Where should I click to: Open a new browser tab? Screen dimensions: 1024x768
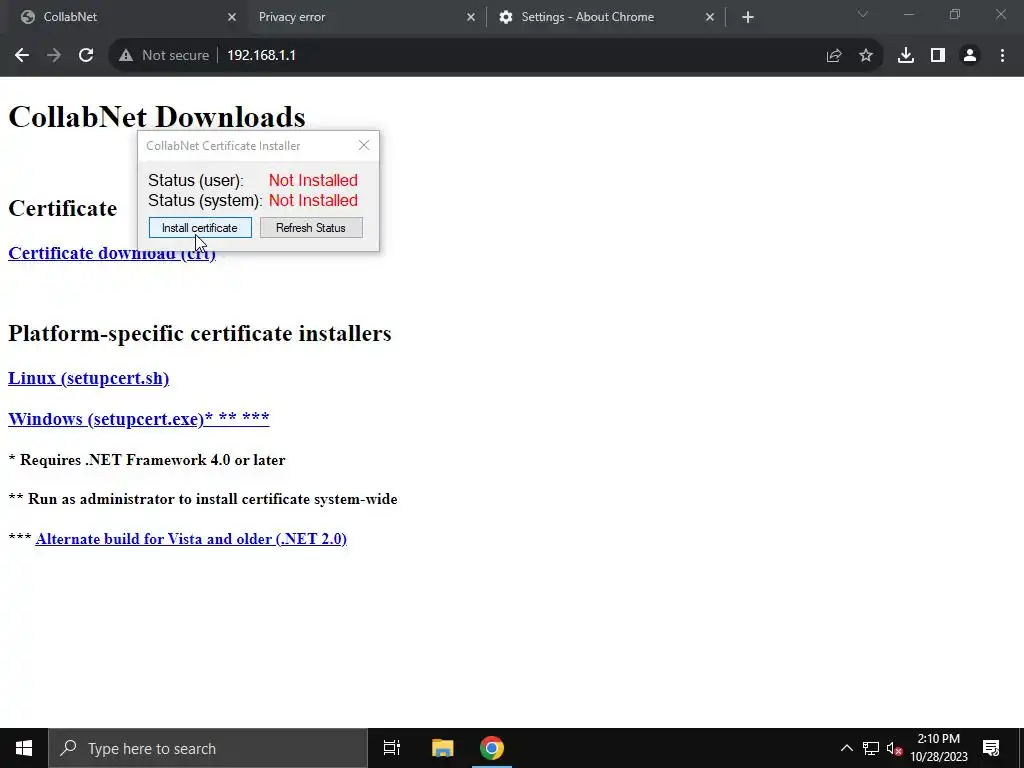tap(748, 17)
